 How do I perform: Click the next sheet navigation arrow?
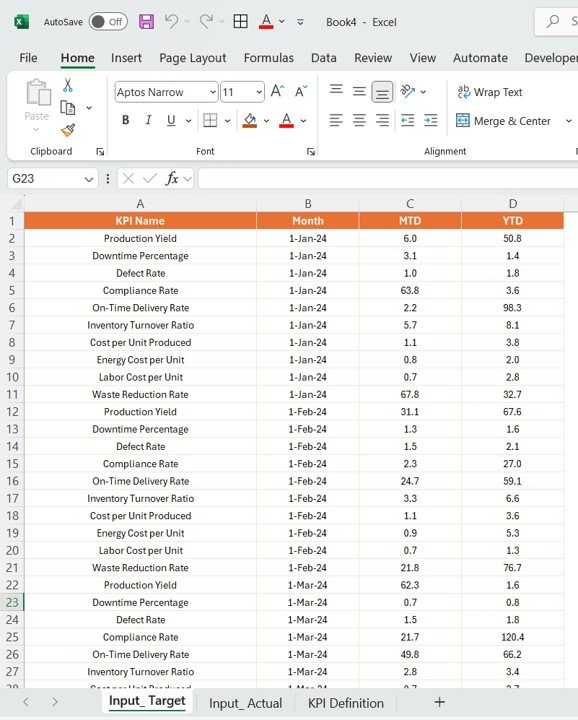(55, 702)
